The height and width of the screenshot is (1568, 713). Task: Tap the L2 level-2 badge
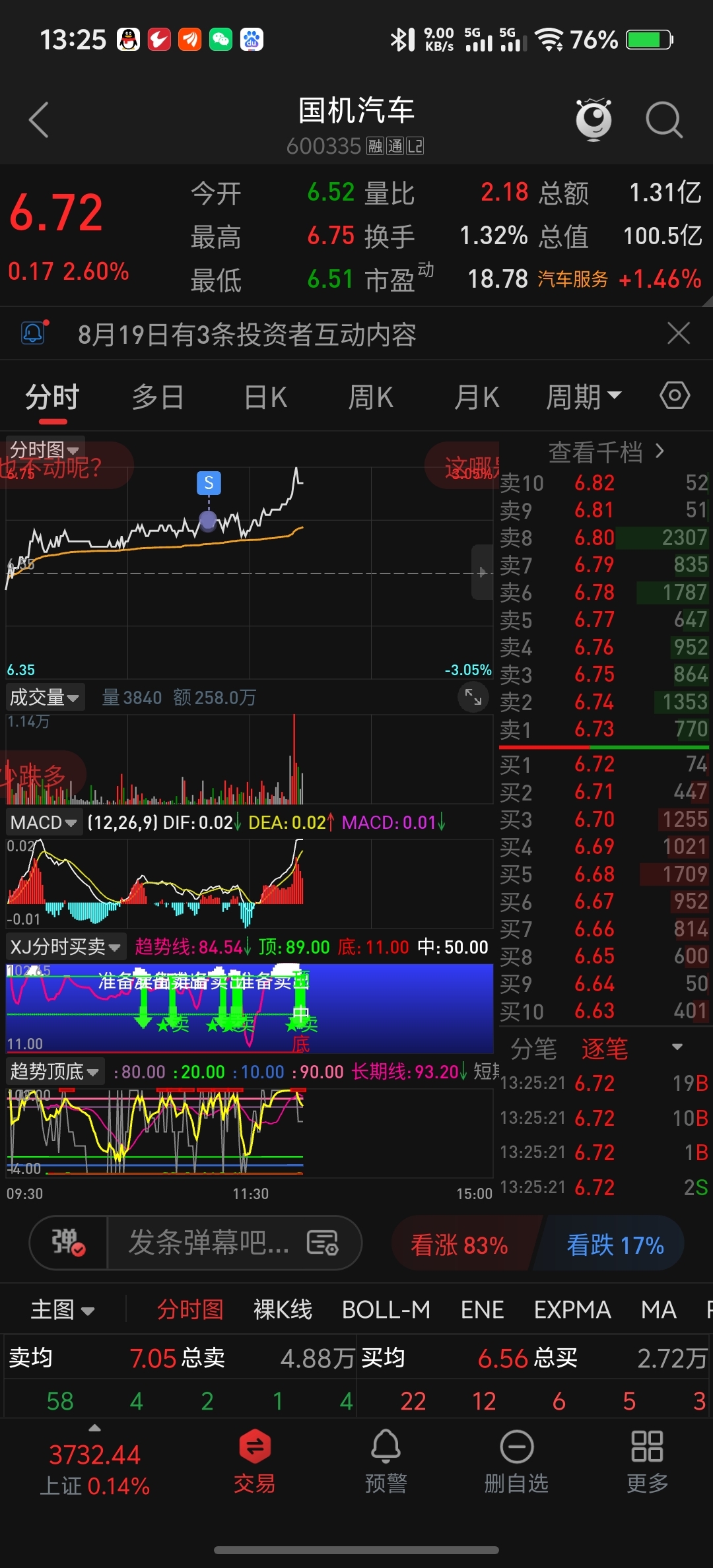[415, 146]
